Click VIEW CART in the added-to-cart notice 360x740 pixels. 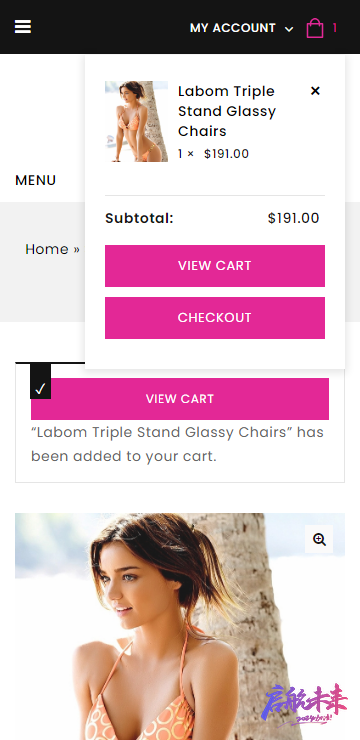click(180, 399)
